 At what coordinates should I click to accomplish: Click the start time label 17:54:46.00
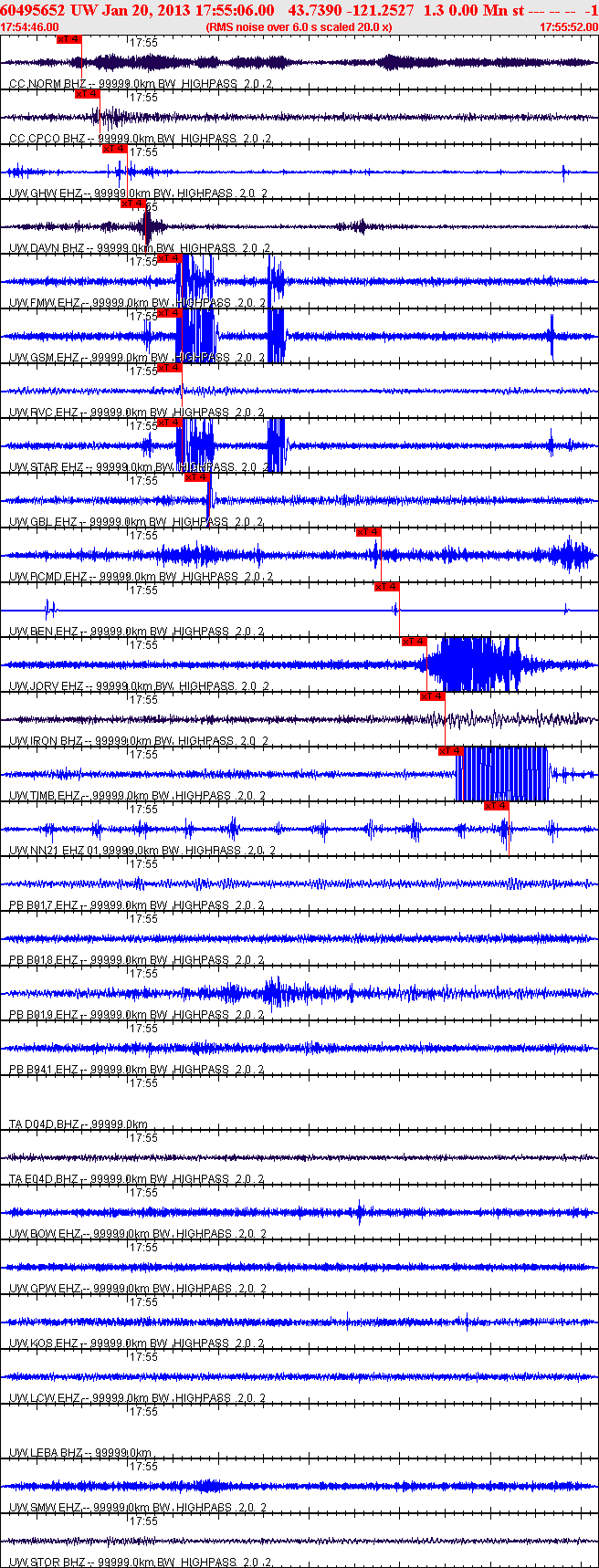pos(30,27)
